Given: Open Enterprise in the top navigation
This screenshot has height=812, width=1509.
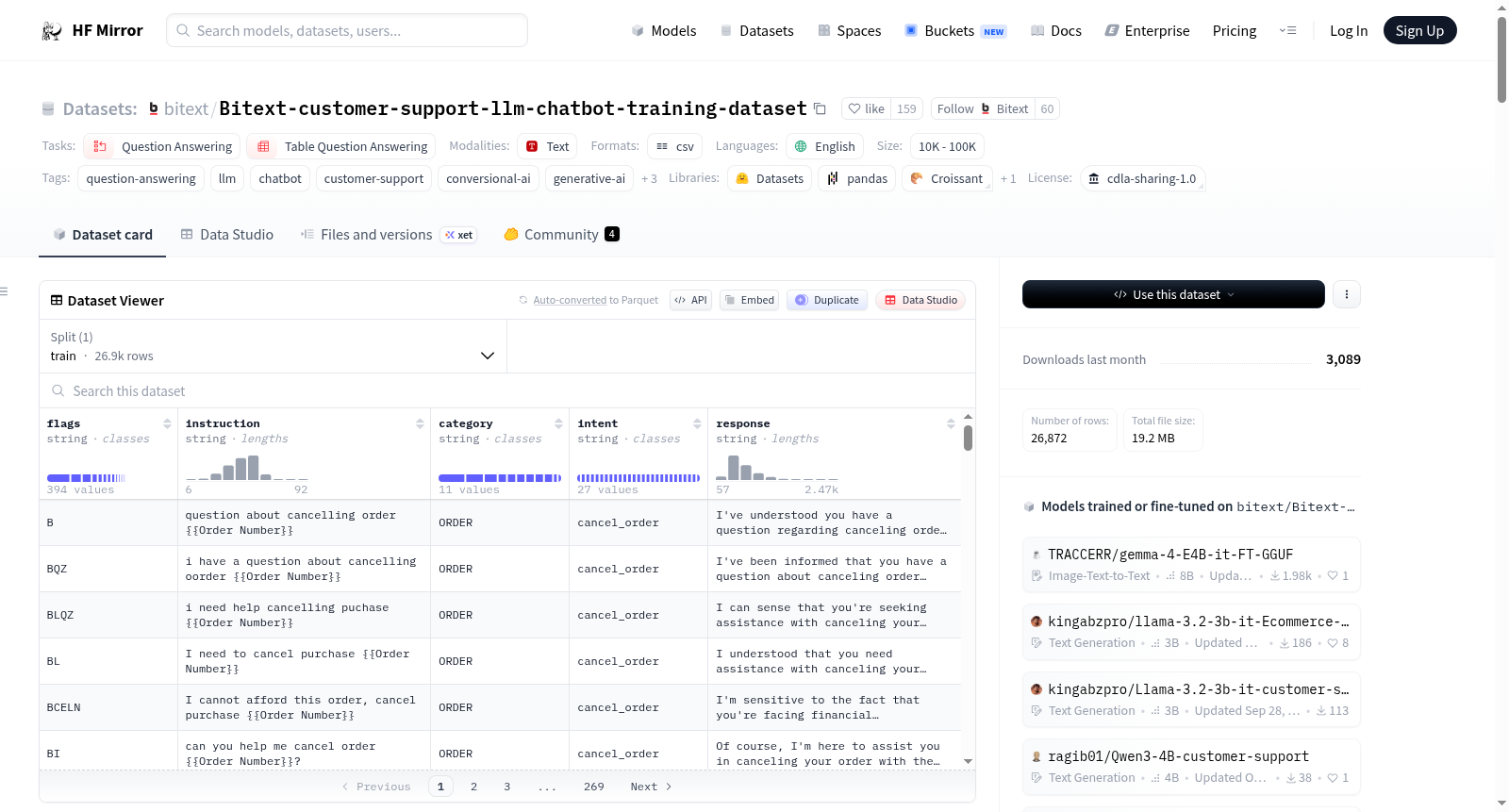Looking at the screenshot, I should pos(1147,31).
